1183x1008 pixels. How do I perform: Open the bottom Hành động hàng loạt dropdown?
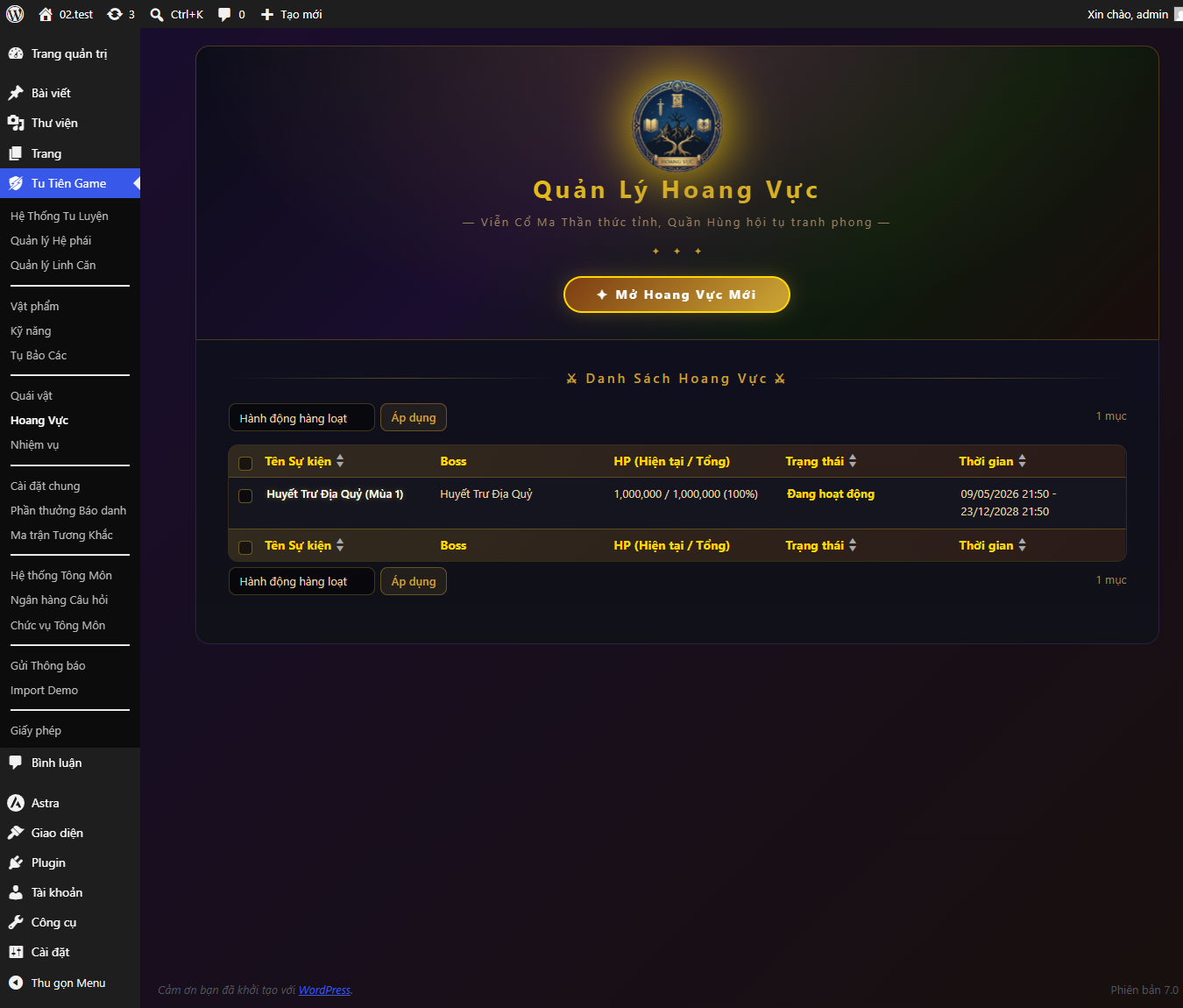301,581
